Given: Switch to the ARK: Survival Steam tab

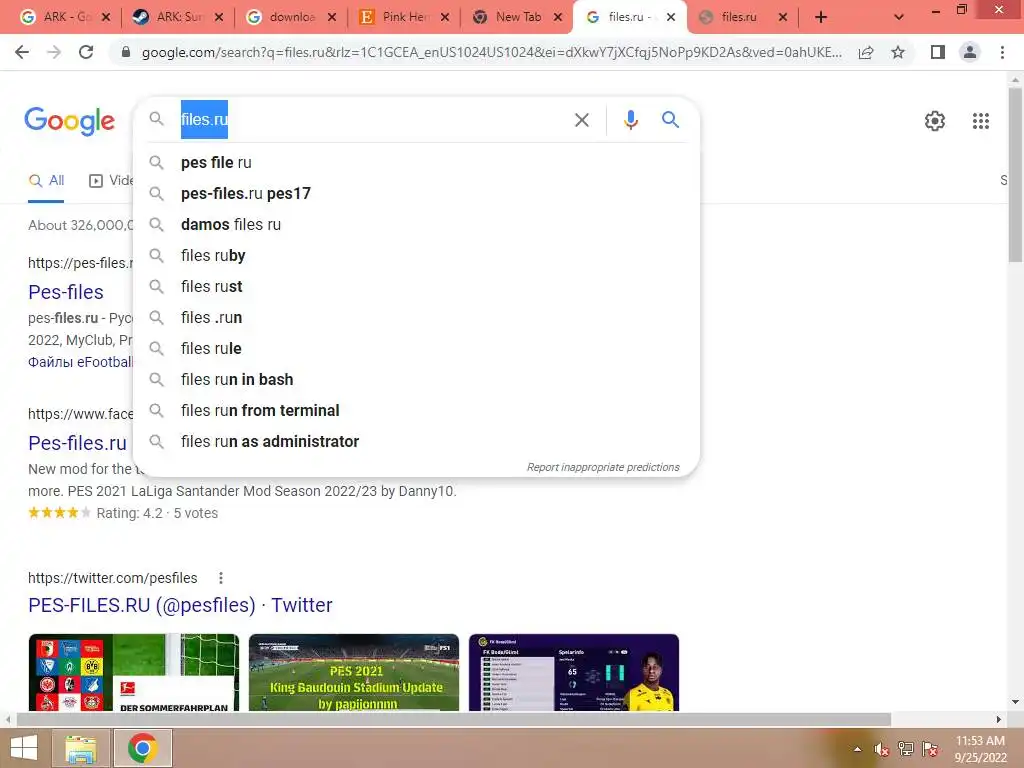Looking at the screenshot, I should pos(178,17).
